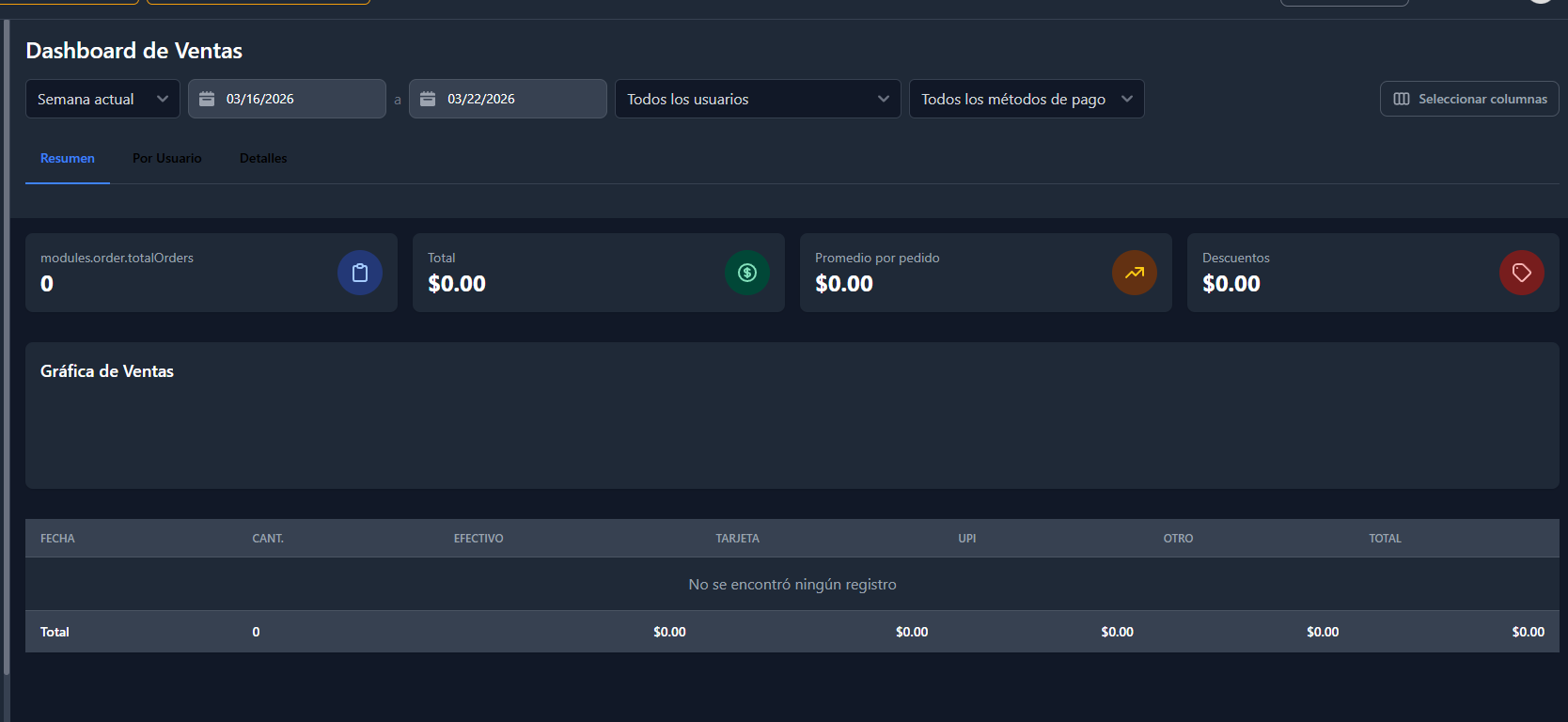Click the start date field 03/16/2026

click(301, 99)
